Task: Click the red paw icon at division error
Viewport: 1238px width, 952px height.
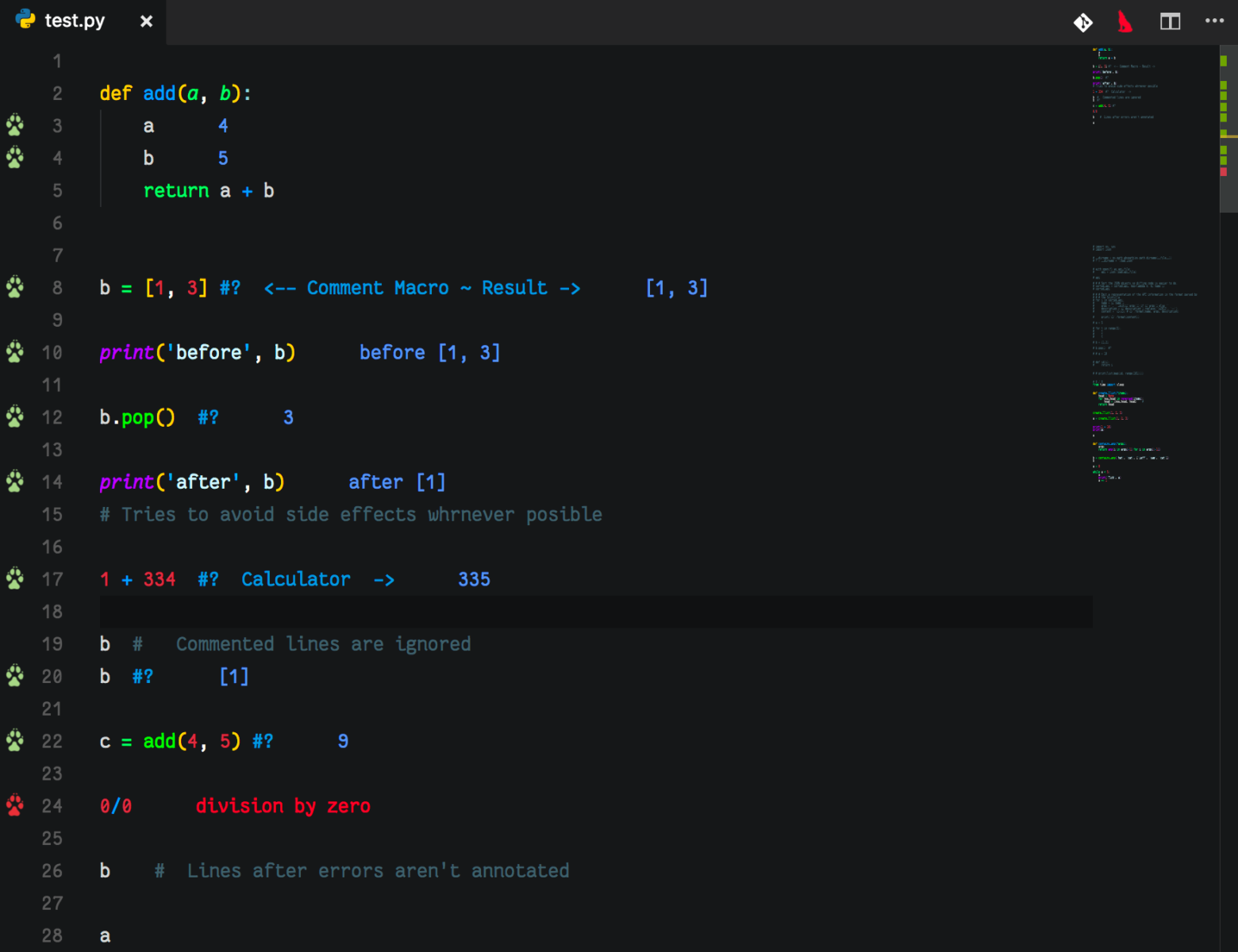Action: point(13,804)
